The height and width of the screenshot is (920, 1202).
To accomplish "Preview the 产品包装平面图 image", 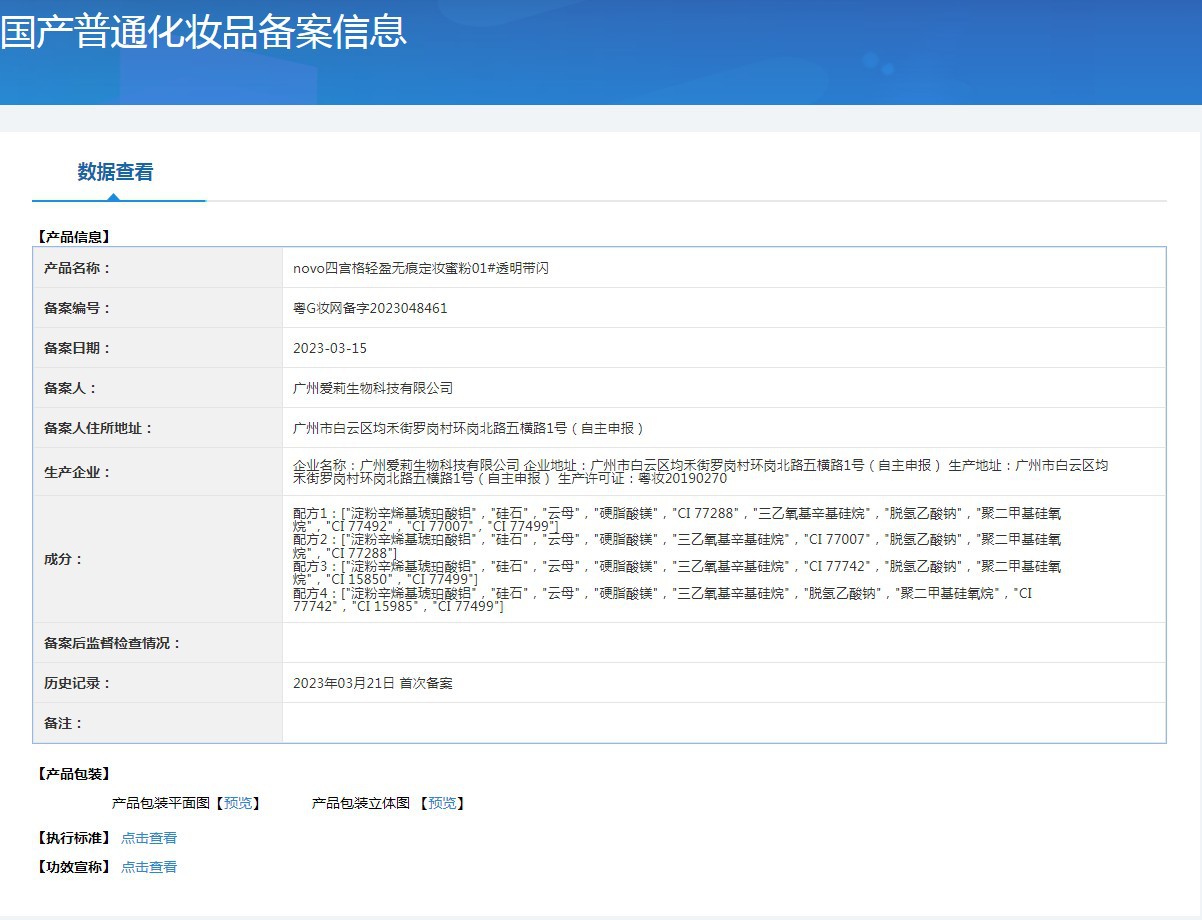I will [238, 803].
